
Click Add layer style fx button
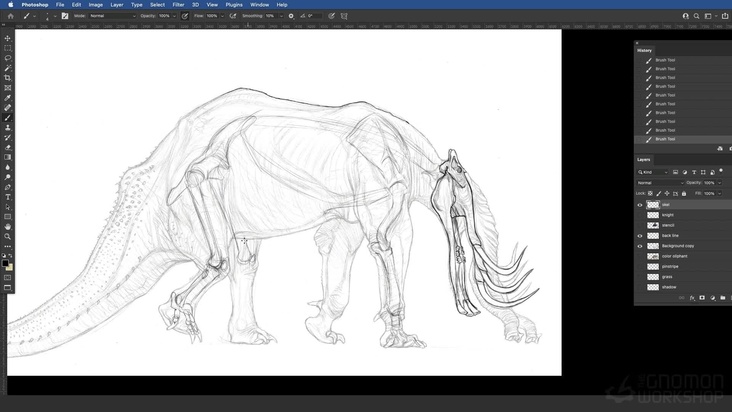692,298
